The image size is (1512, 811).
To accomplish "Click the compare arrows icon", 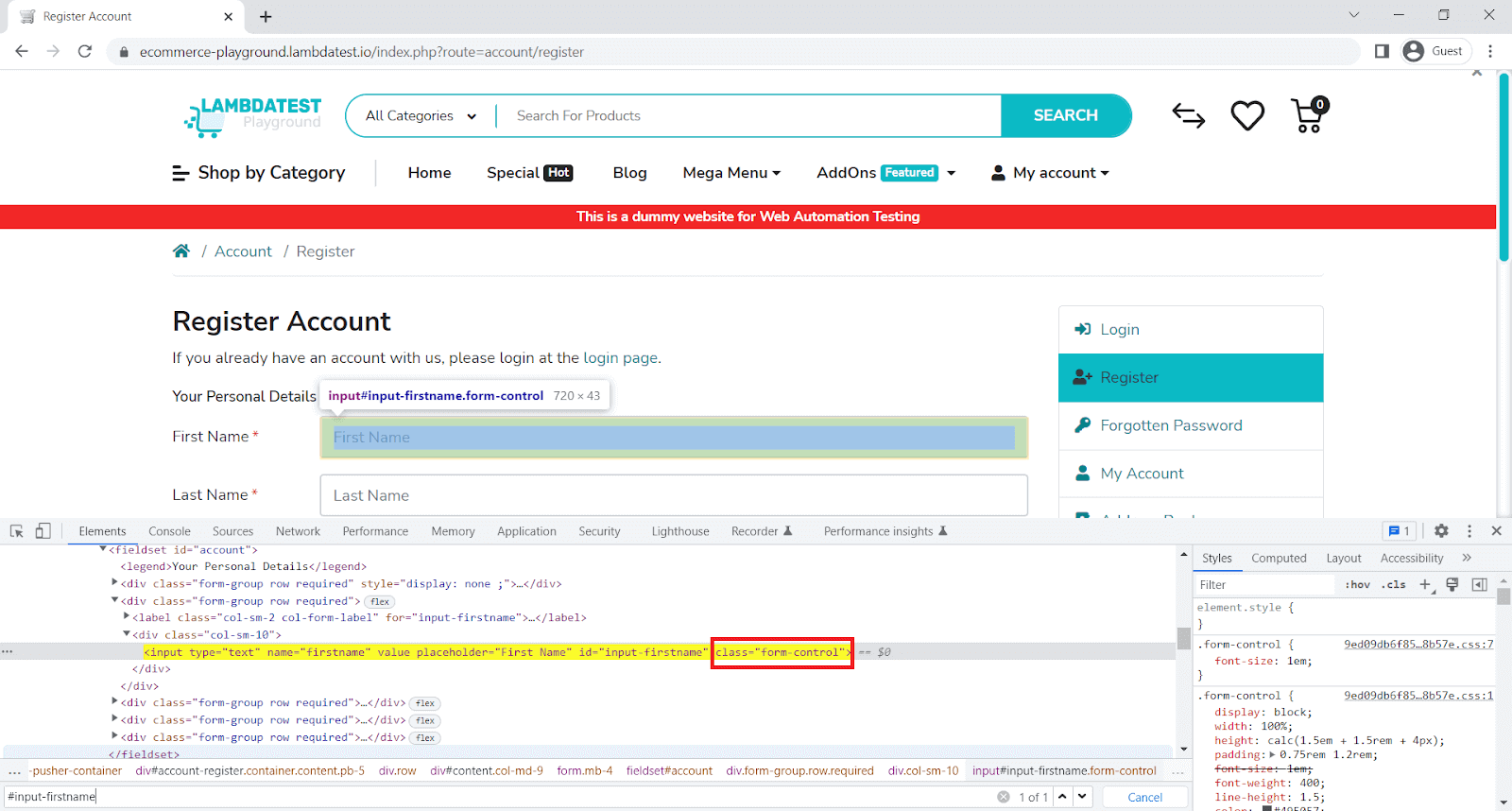I will [1188, 115].
